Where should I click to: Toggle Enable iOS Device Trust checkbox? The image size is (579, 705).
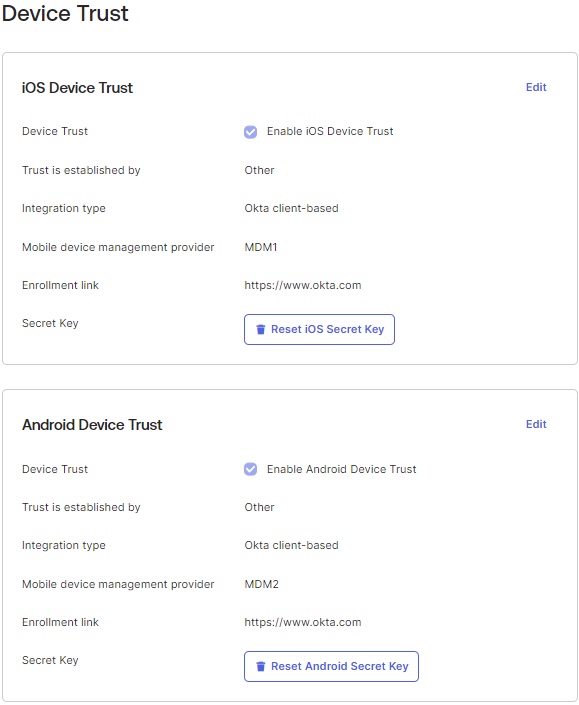250,132
